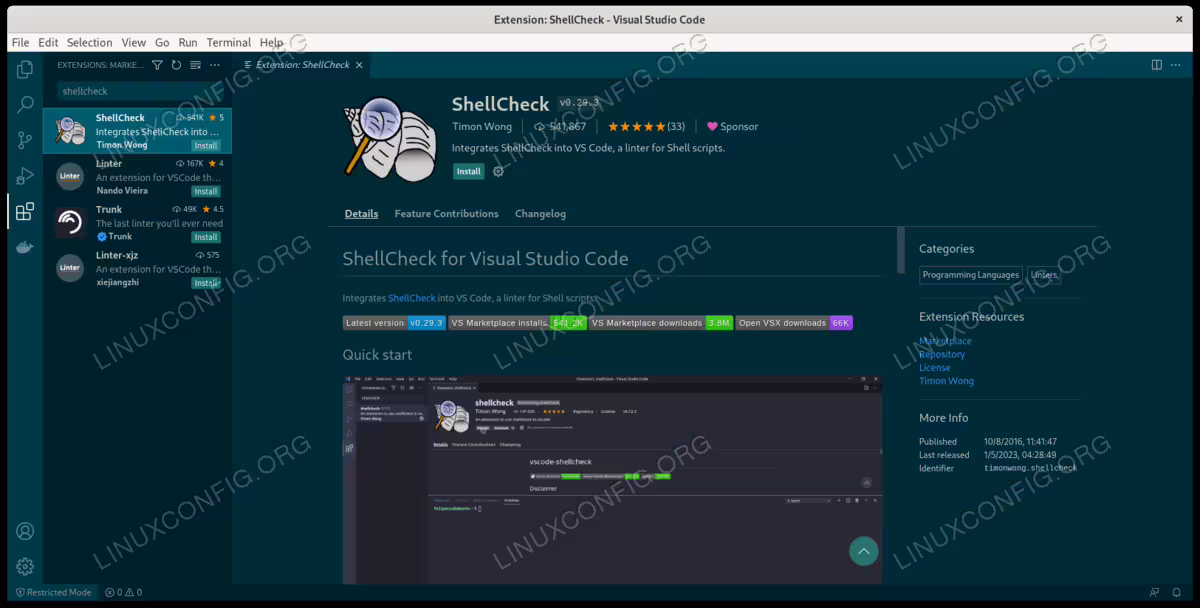The image size is (1200, 608).
Task: Open the View menu
Action: tap(134, 43)
